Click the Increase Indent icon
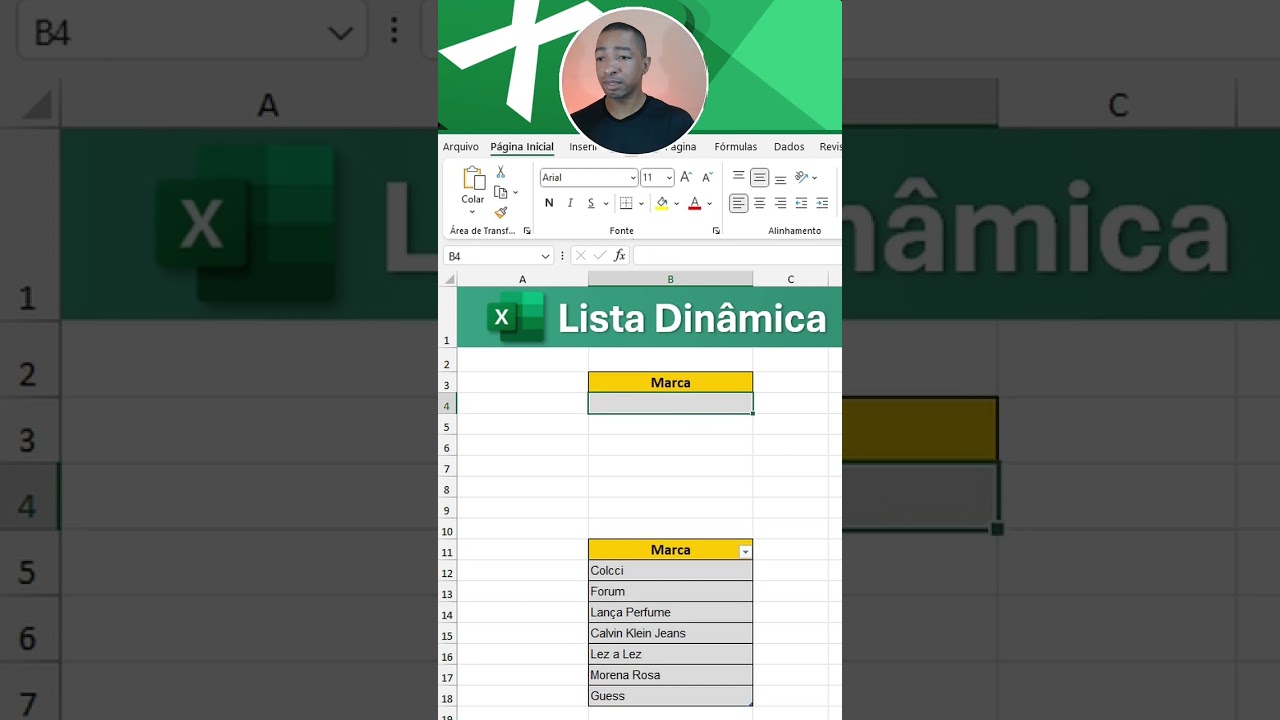The height and width of the screenshot is (720, 1280). (822, 203)
